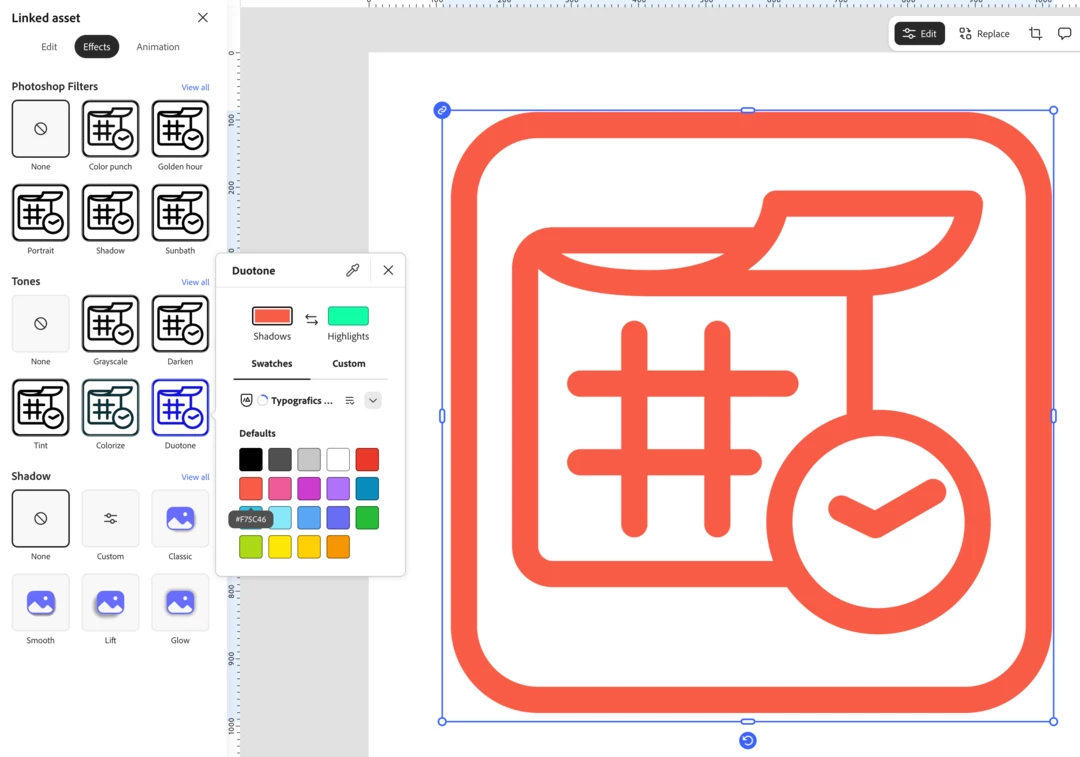Choose the sky blue swatch
1080x757 pixels.
pos(309,518)
